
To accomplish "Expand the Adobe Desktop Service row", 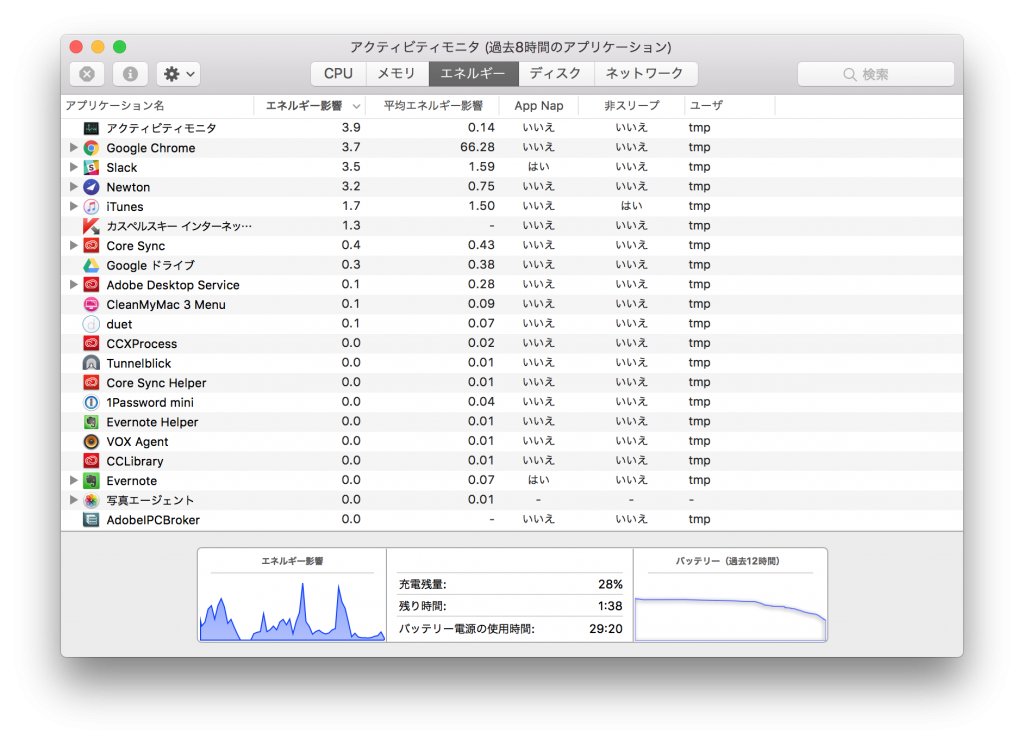I will [x=74, y=285].
